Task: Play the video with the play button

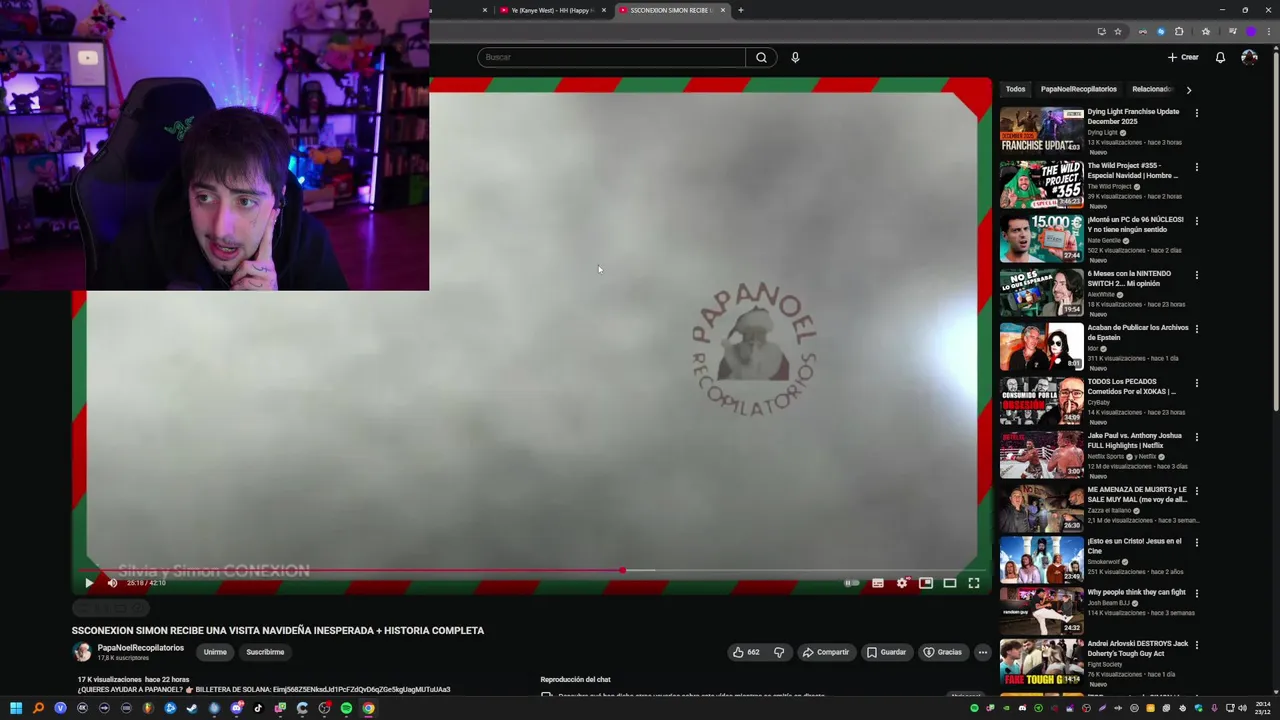Action: coord(89,583)
